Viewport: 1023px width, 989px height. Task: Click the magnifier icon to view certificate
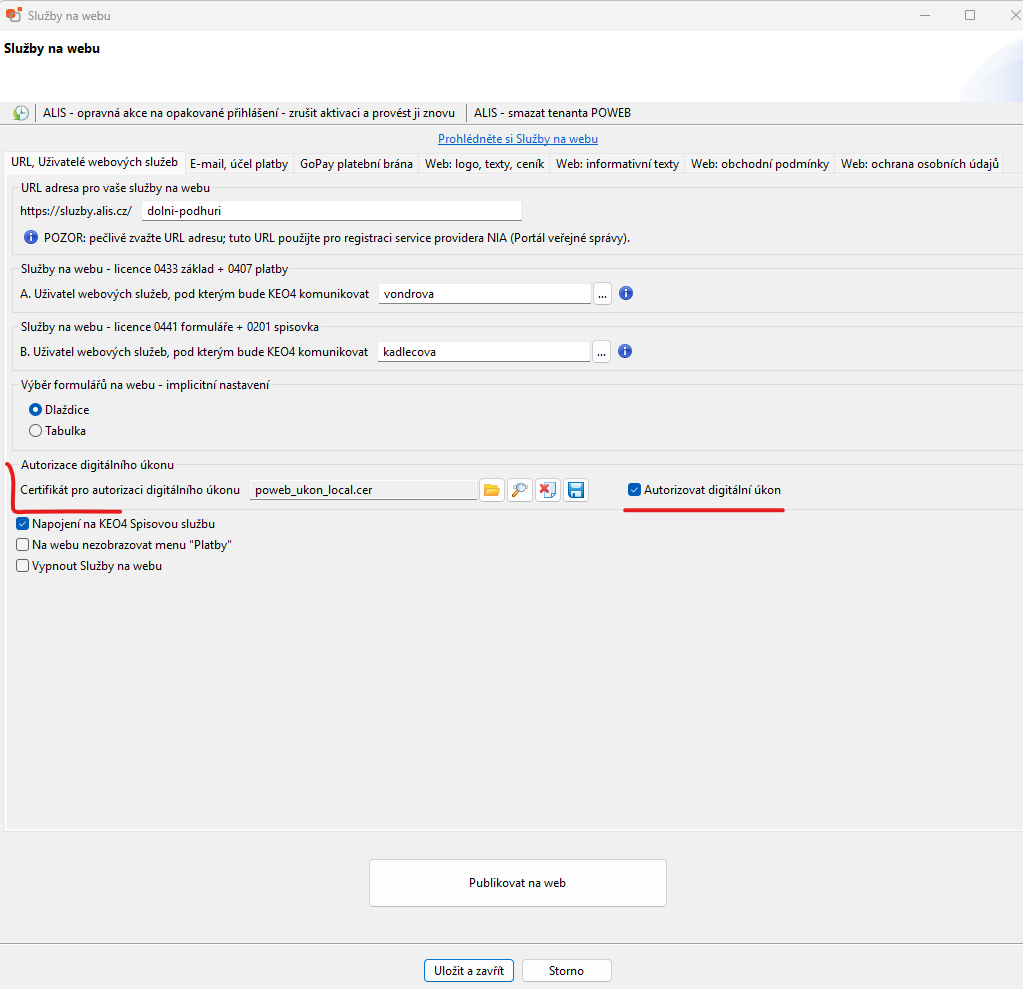click(x=519, y=490)
